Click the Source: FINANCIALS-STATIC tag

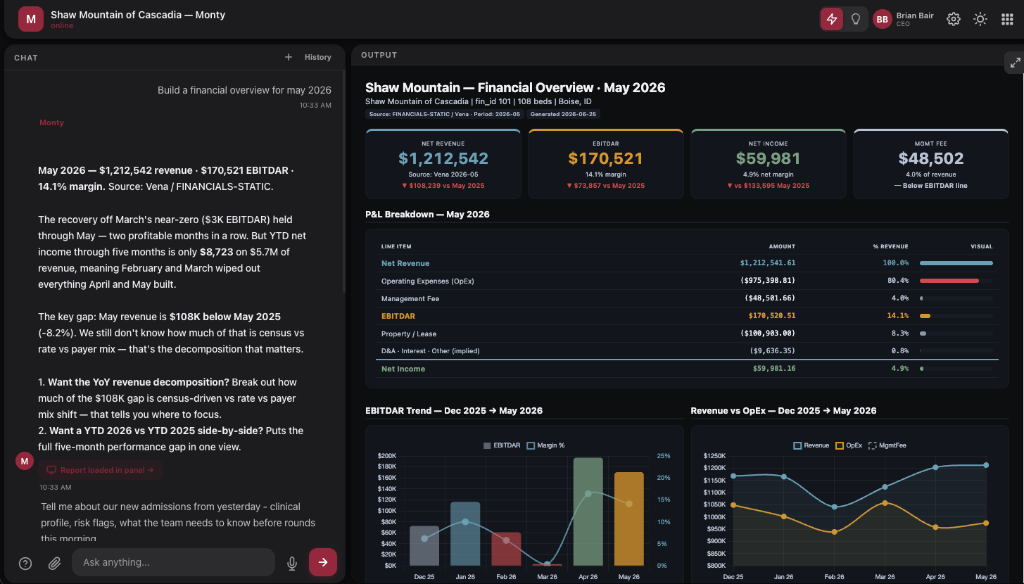click(x=444, y=114)
